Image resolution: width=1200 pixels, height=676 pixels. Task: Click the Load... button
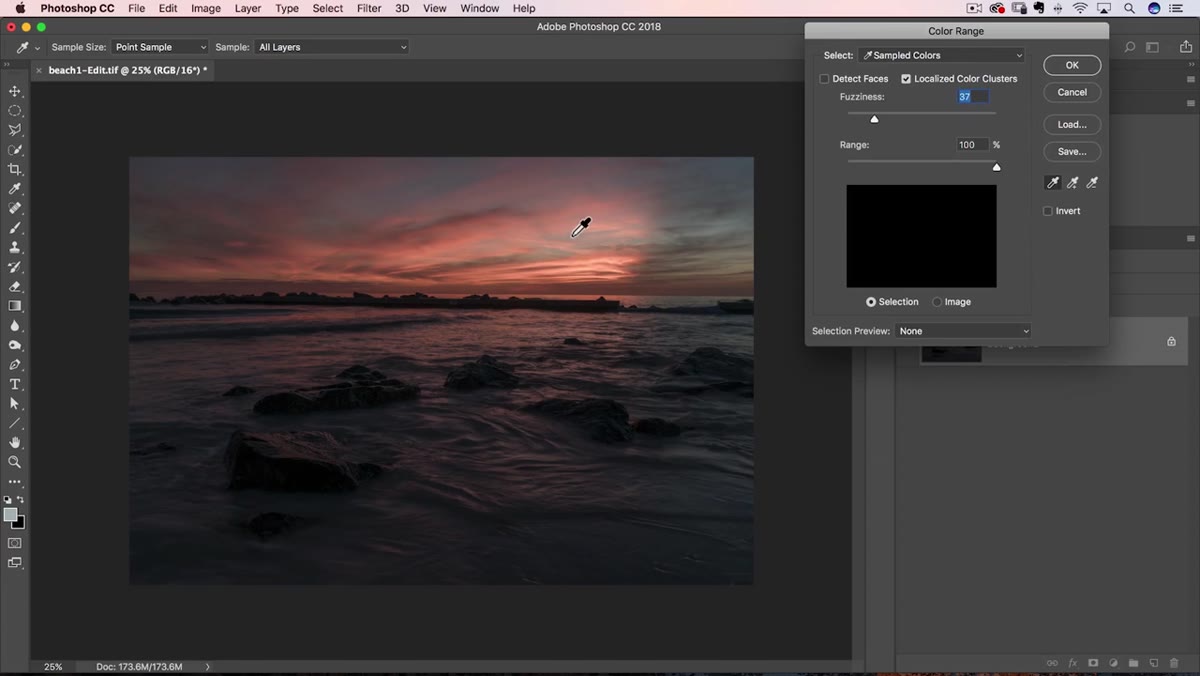pyautogui.click(x=1072, y=125)
